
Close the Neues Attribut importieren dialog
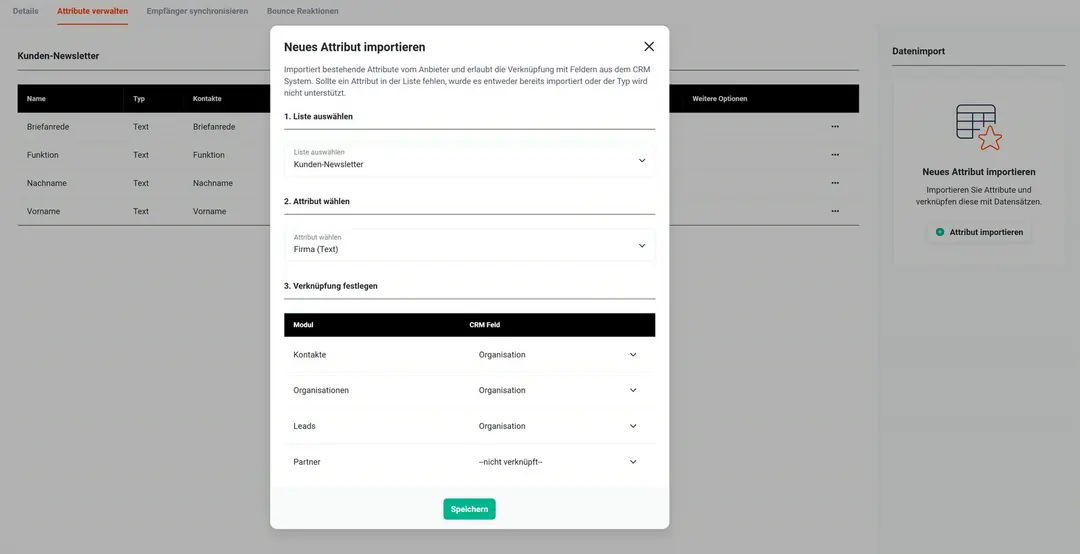tap(649, 46)
